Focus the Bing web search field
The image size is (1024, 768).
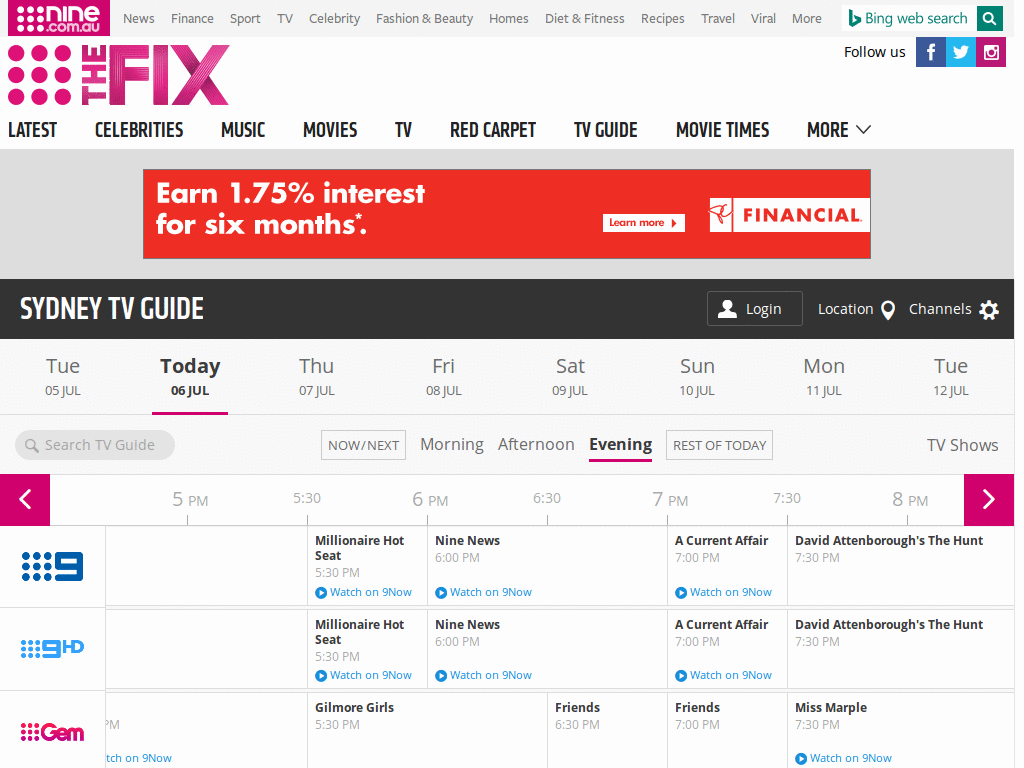pos(910,18)
